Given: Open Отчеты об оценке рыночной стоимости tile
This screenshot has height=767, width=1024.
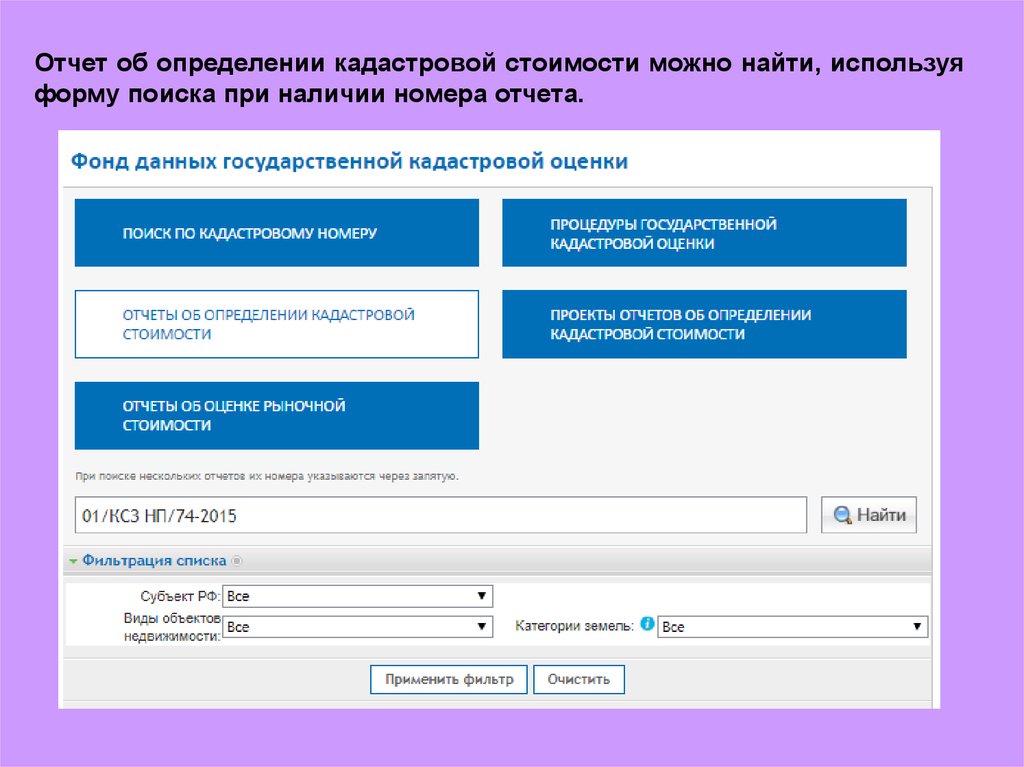Looking at the screenshot, I should (277, 416).
